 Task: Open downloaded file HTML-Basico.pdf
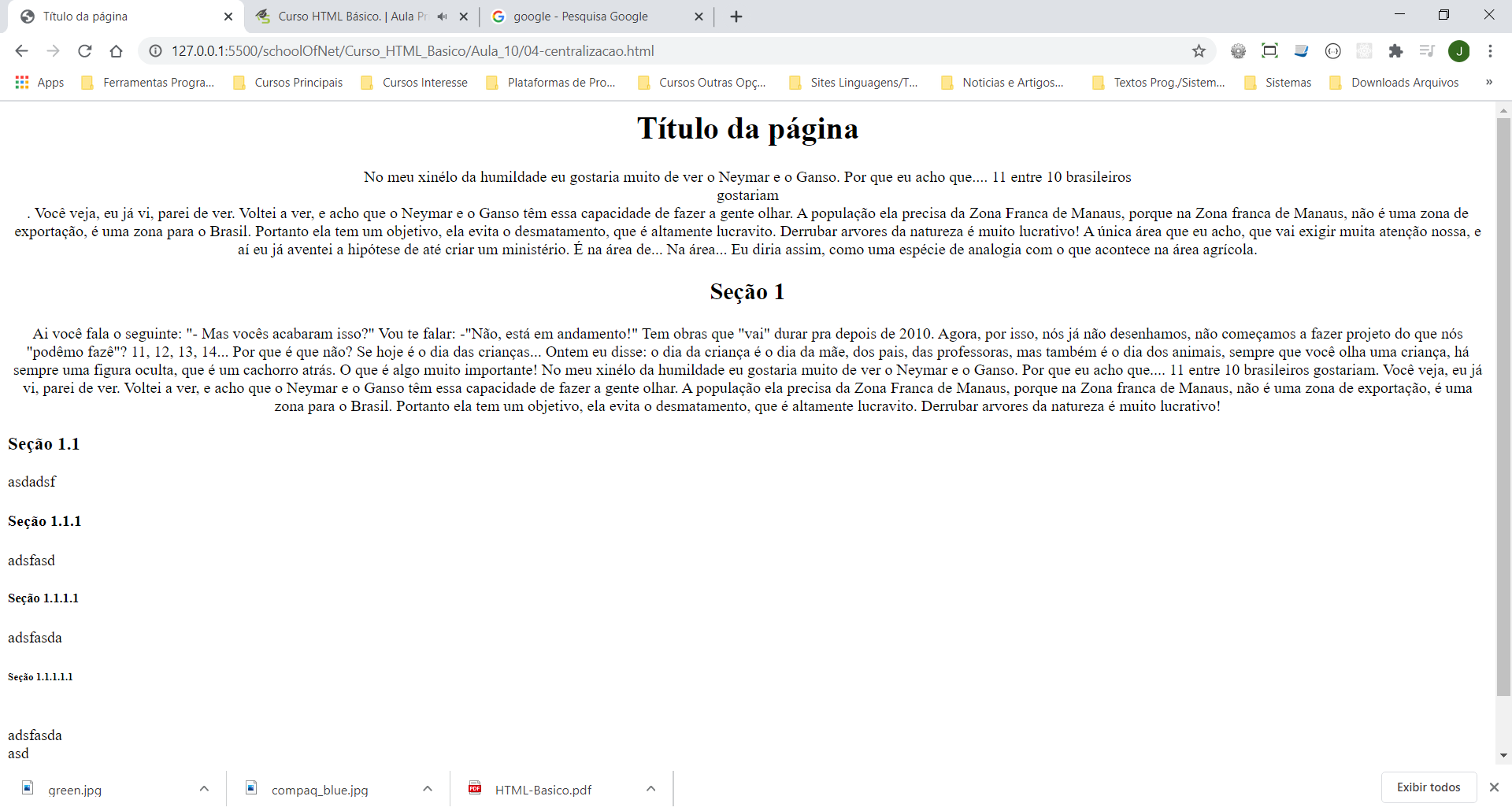coord(543,790)
